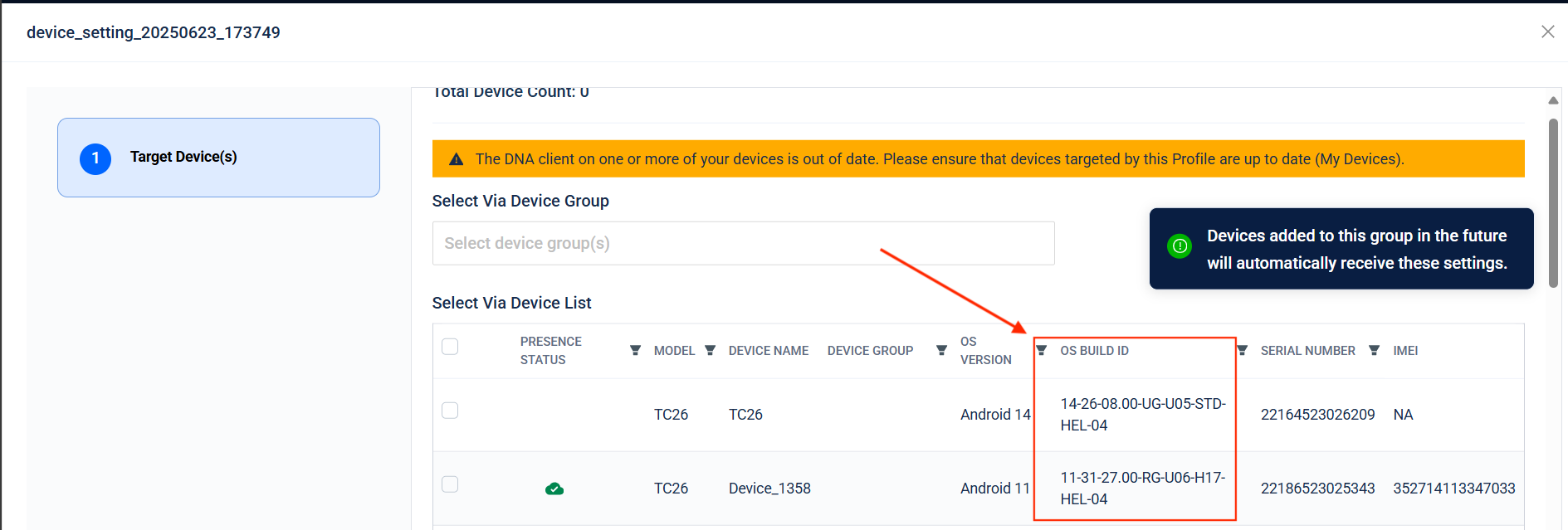Open the Select device group(s) dropdown

pyautogui.click(x=743, y=243)
